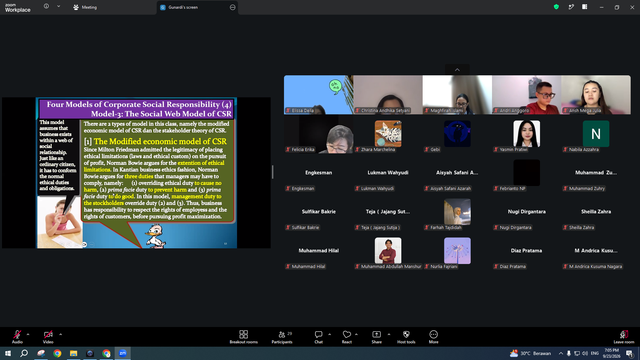Click the Muhammad Hilal participant tile
The height and width of the screenshot is (360, 640).
coord(319,251)
